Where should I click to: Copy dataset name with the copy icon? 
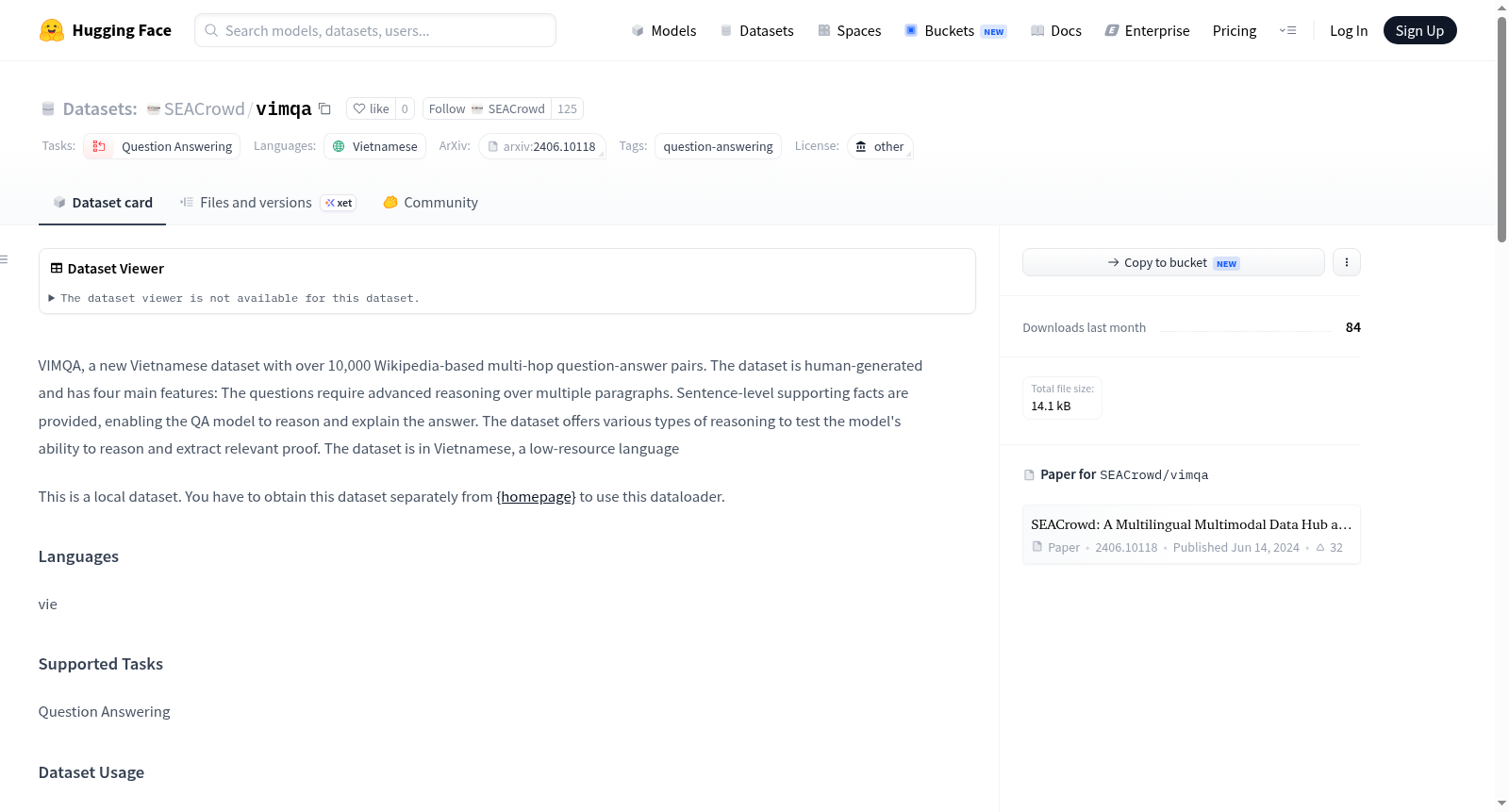click(x=324, y=108)
